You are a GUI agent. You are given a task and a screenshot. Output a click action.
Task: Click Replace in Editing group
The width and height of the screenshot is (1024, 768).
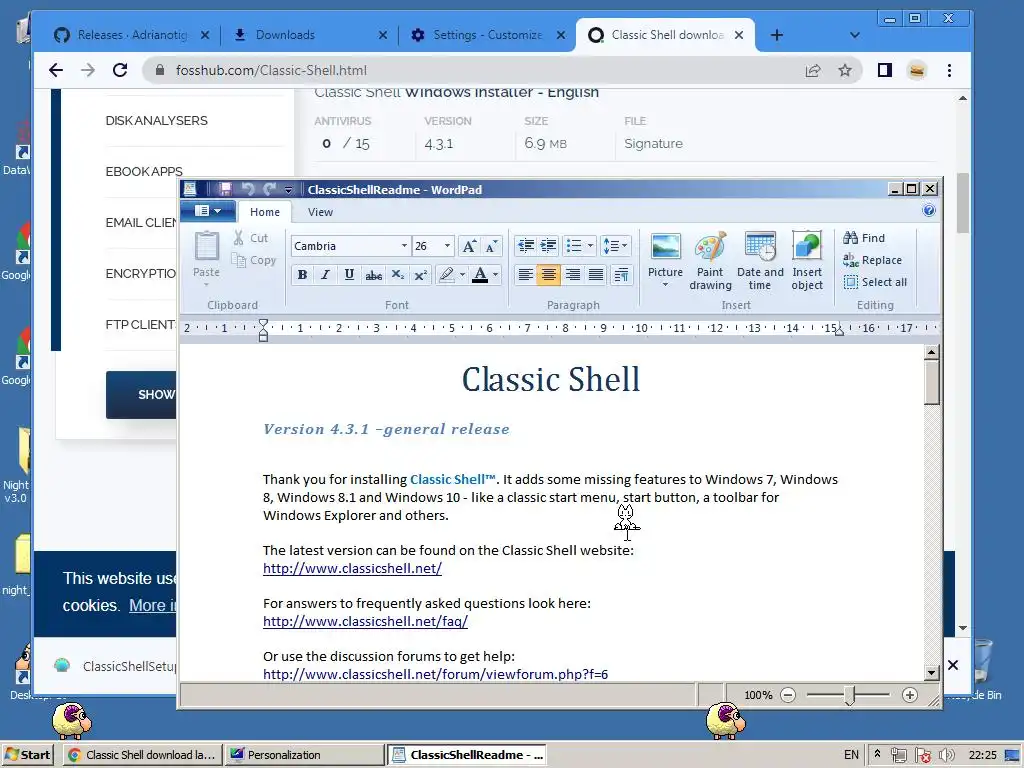[872, 260]
